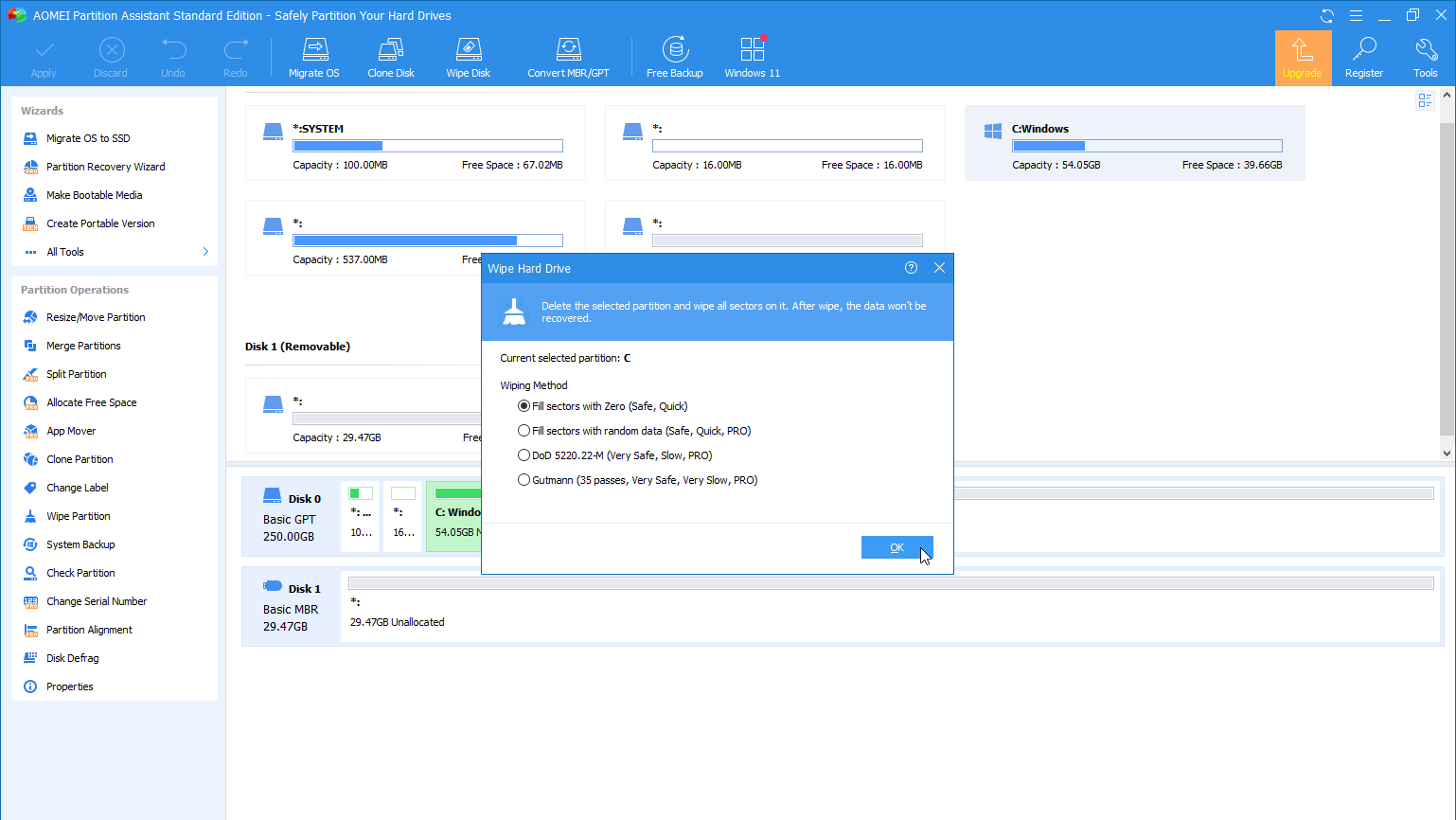The image size is (1456, 820).
Task: Expand All Tools in Wizards panel
Action: (x=115, y=252)
